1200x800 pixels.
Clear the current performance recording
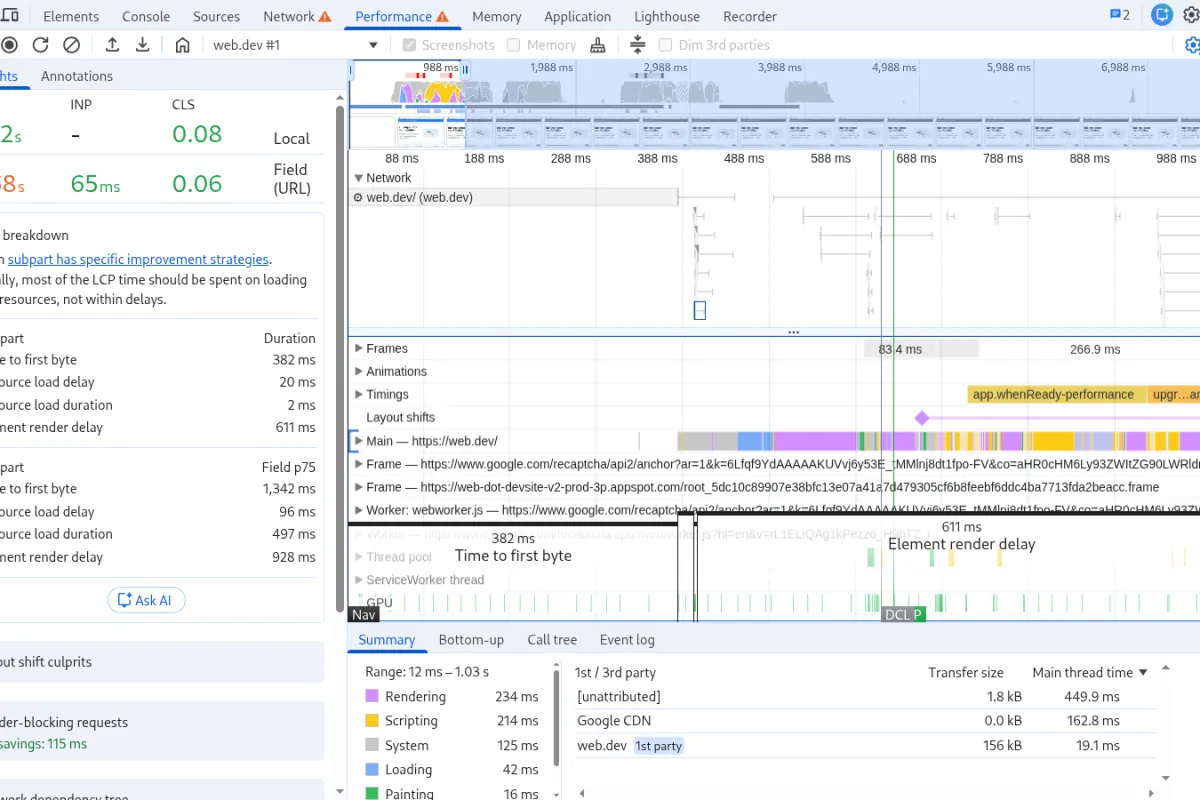pos(71,45)
